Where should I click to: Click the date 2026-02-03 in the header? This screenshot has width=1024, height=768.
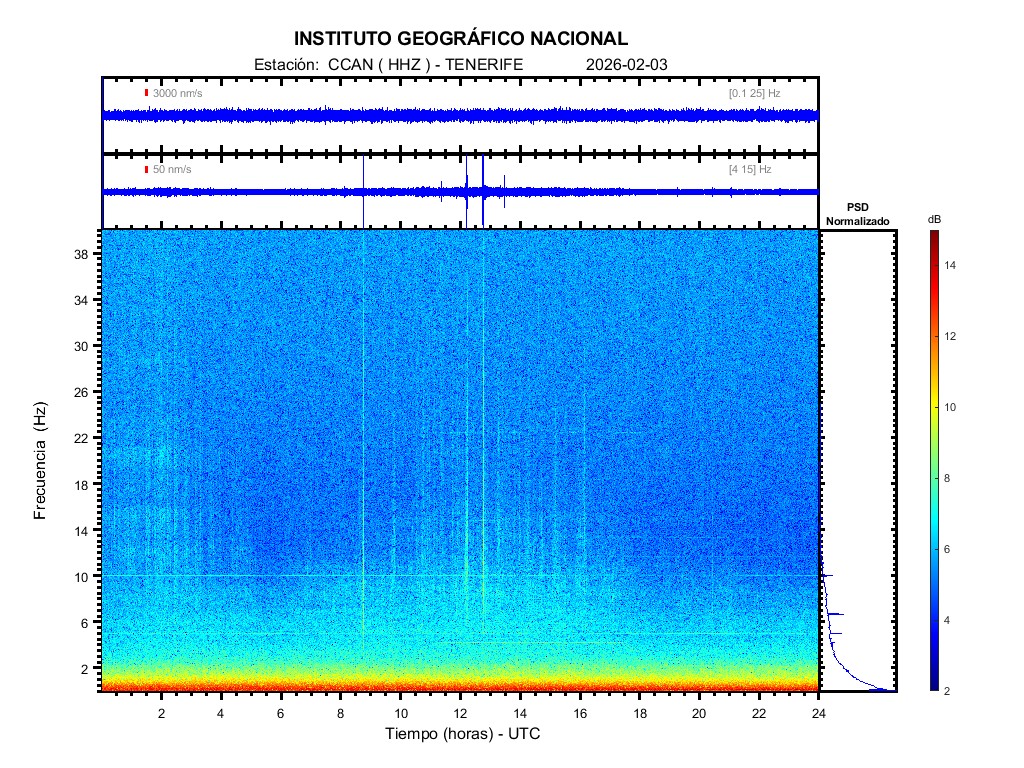[626, 64]
